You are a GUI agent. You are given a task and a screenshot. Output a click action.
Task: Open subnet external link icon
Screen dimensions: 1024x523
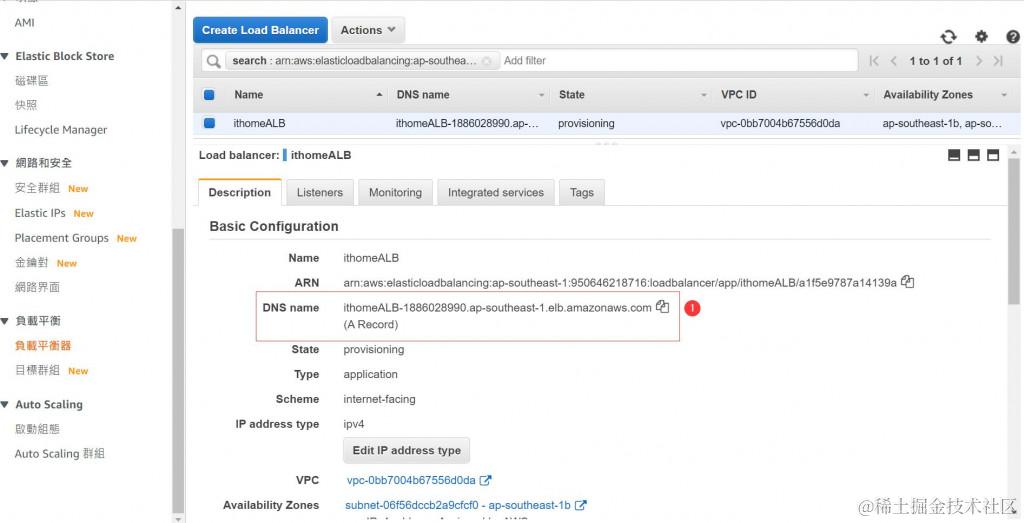click(x=581, y=505)
